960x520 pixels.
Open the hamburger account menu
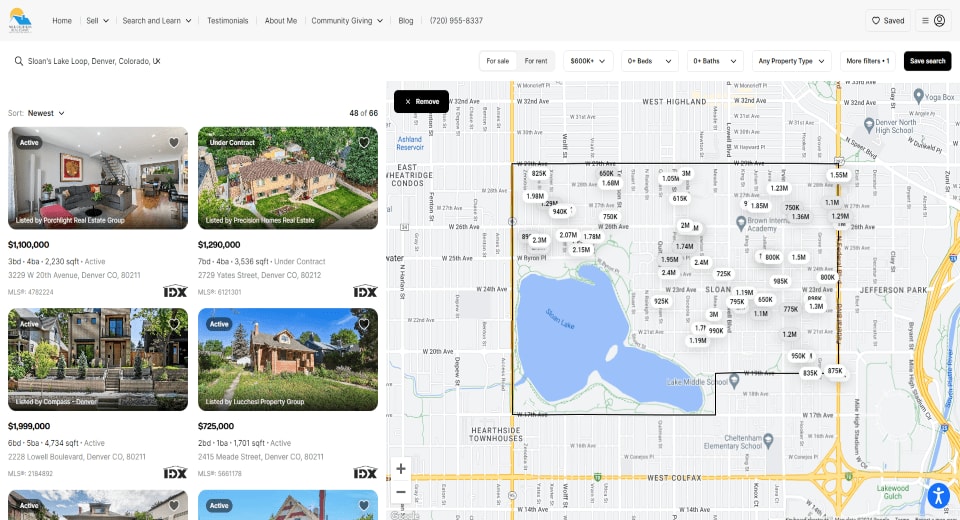(x=933, y=20)
